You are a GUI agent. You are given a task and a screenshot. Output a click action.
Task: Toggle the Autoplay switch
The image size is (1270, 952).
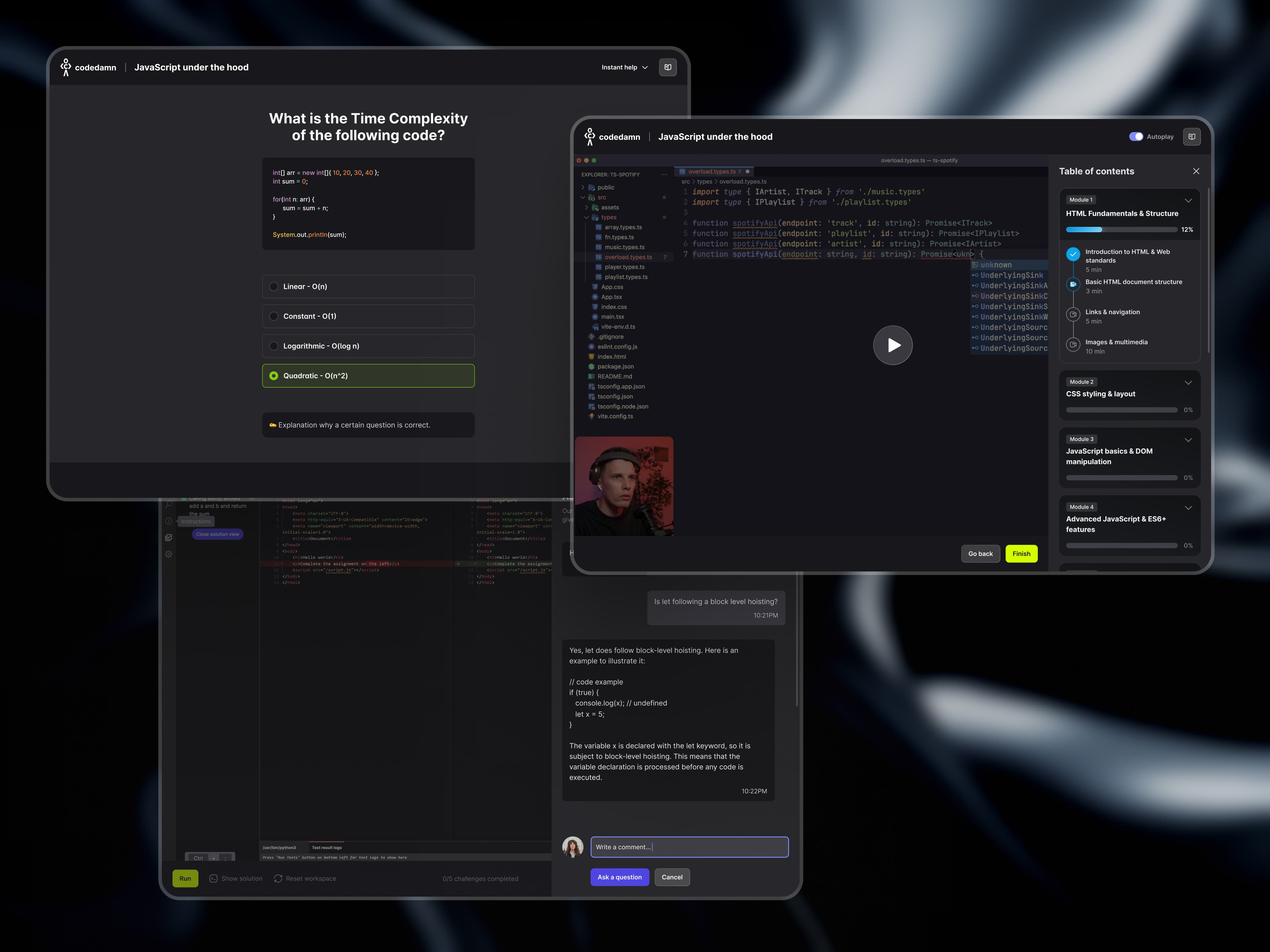pos(1136,137)
